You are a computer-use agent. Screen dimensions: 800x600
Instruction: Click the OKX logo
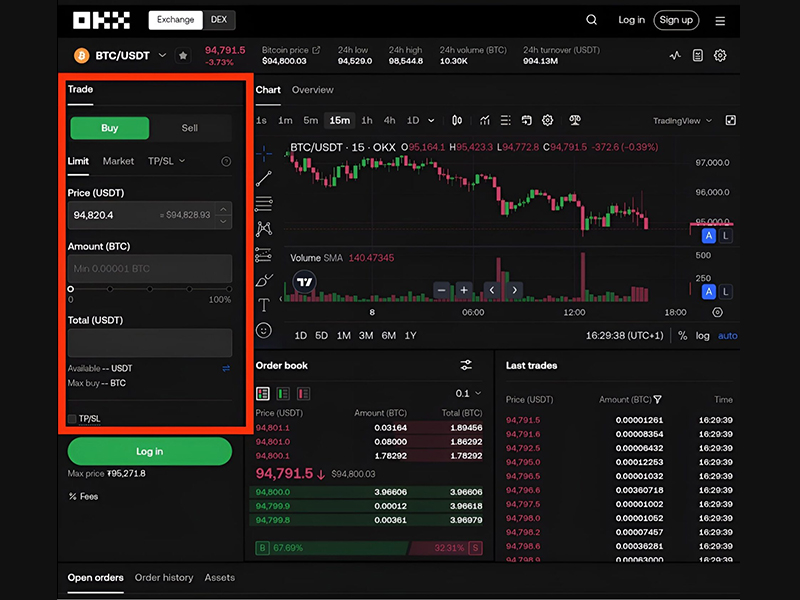click(x=101, y=20)
